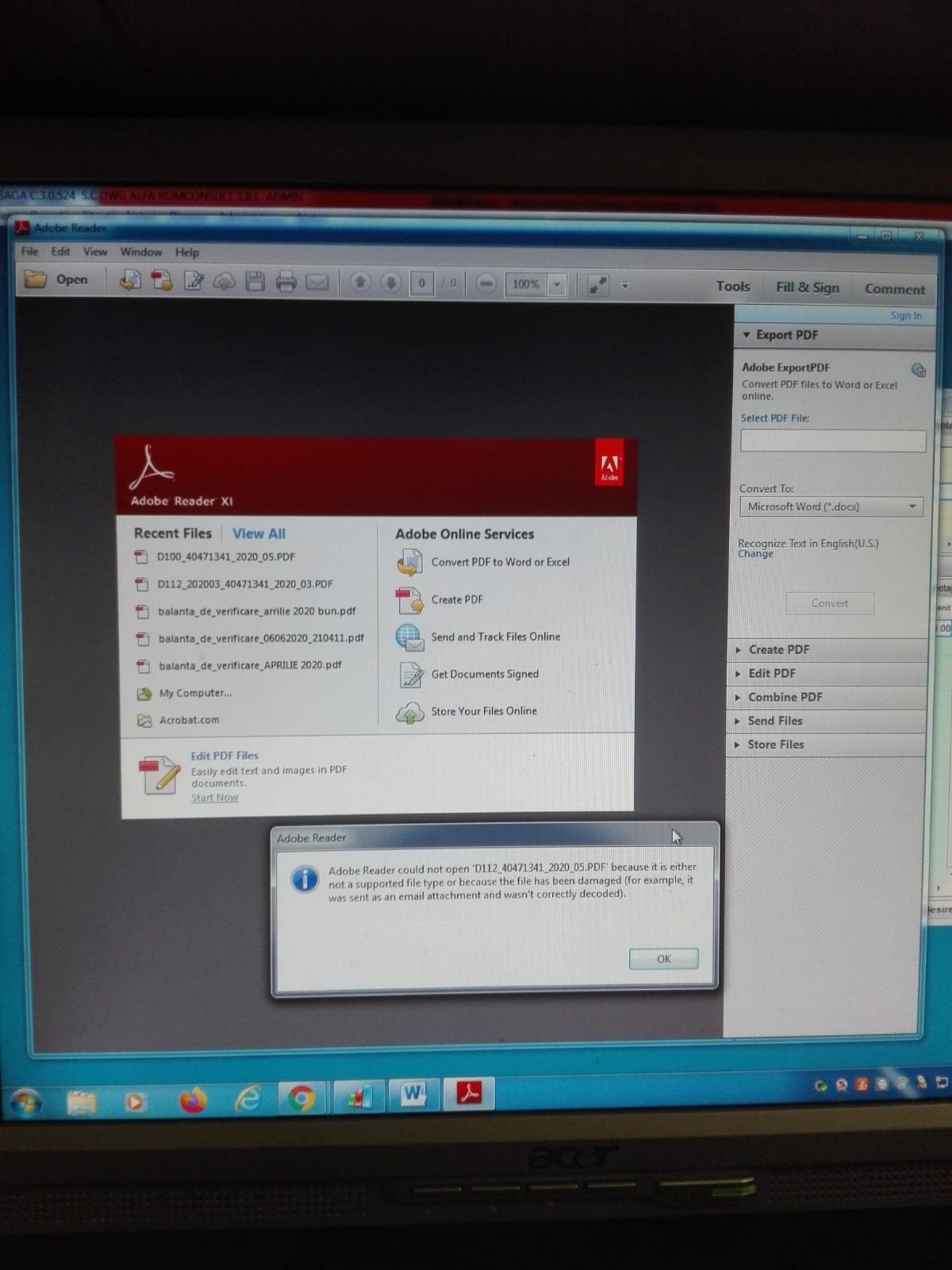Click the page number input field
Viewport: 952px width, 1270px height.
(x=422, y=283)
